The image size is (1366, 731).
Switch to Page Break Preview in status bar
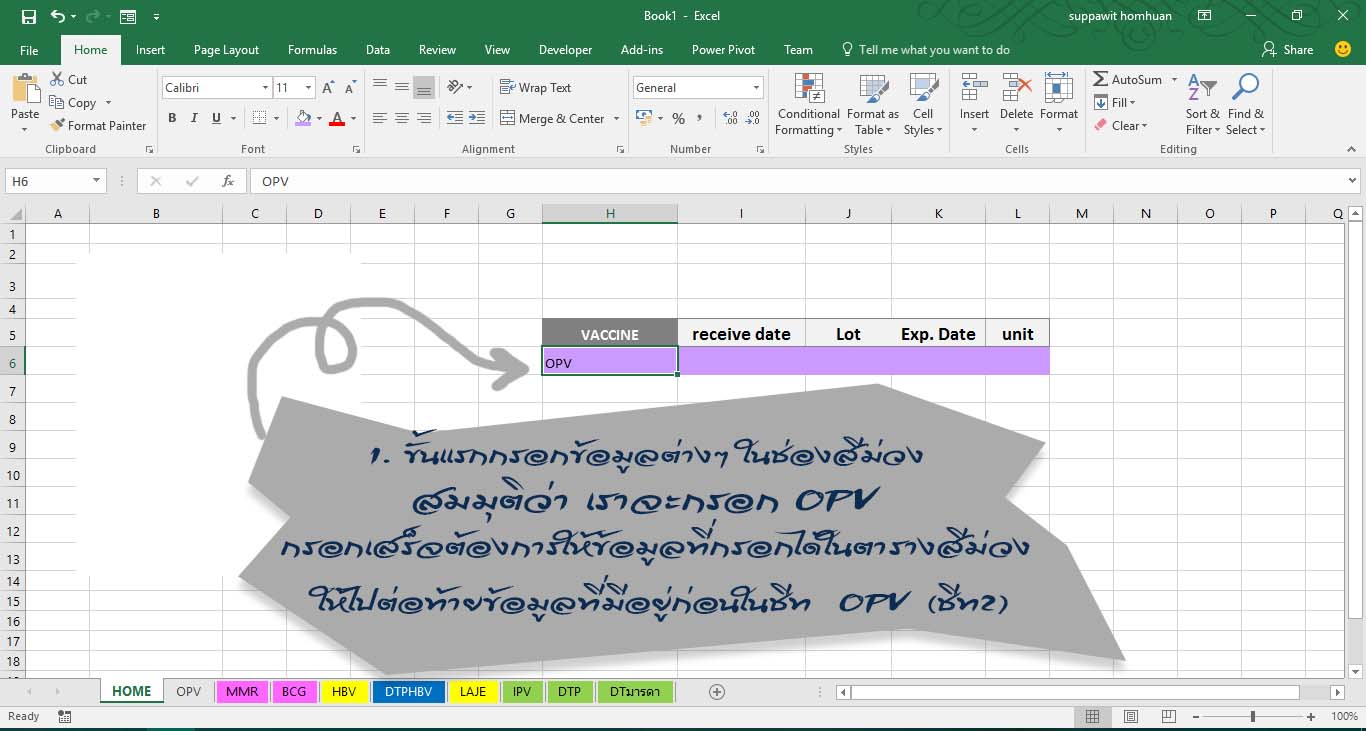coord(1169,717)
